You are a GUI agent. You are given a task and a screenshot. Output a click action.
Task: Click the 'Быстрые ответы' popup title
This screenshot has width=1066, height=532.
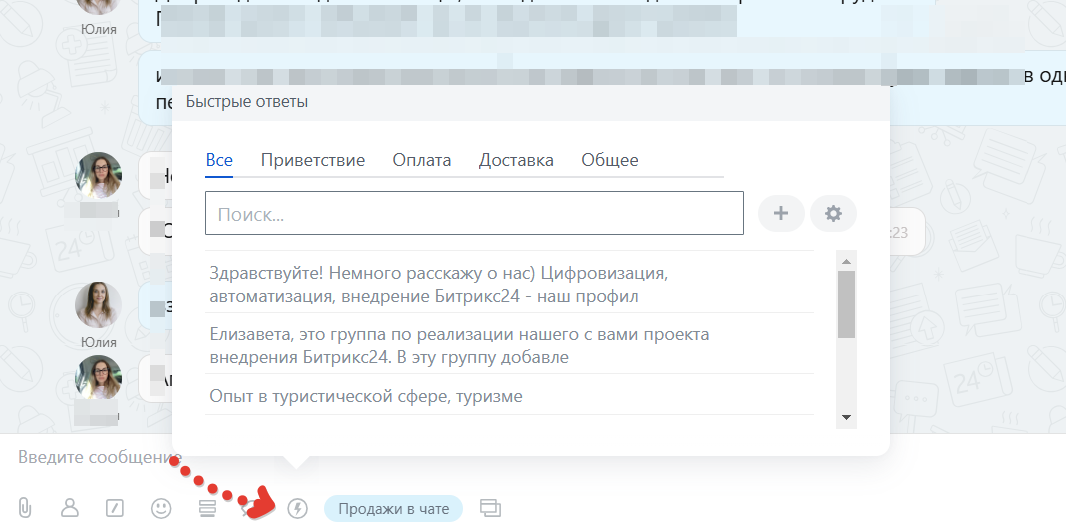247,102
